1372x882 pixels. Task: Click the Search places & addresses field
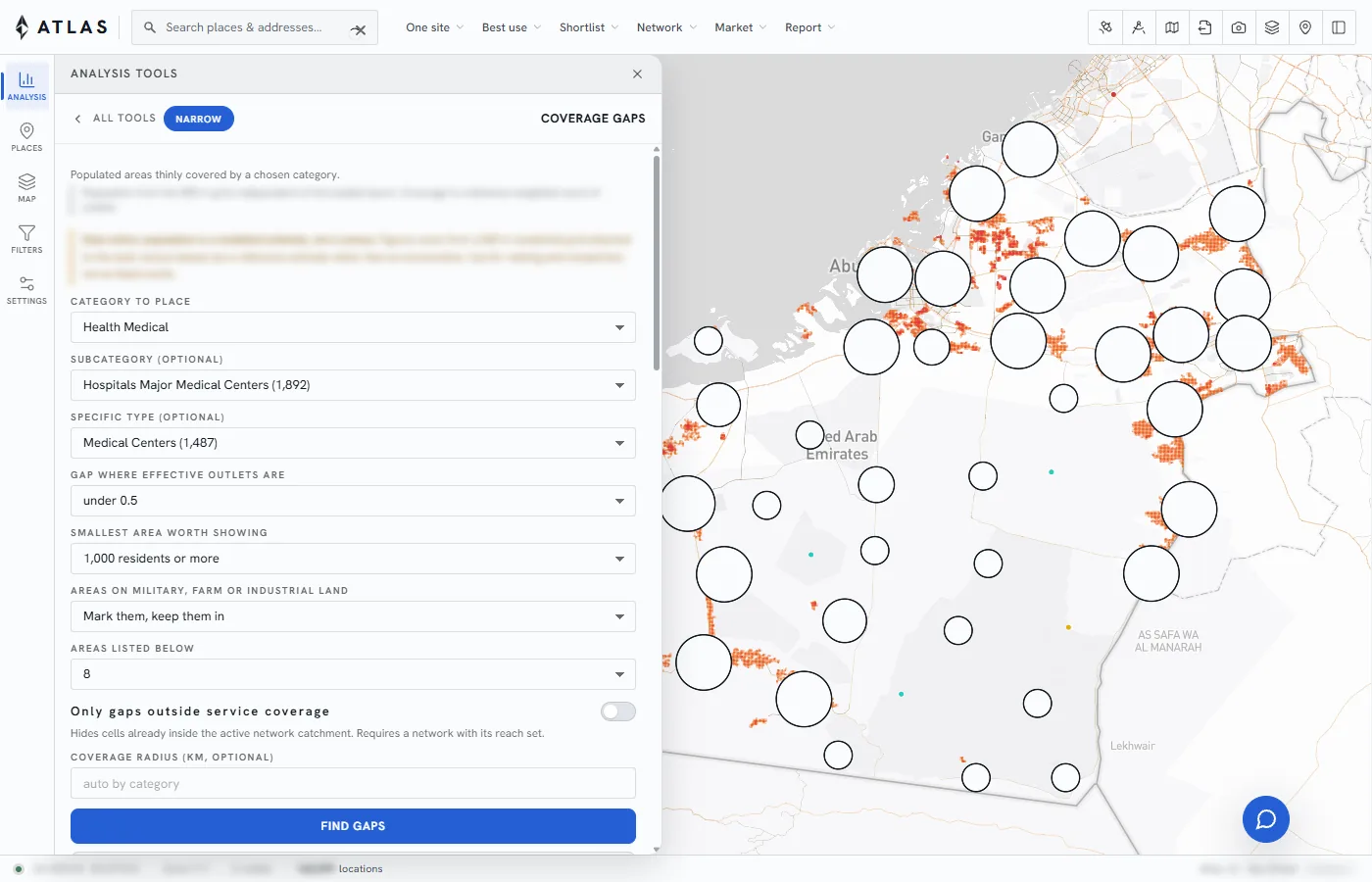point(255,27)
